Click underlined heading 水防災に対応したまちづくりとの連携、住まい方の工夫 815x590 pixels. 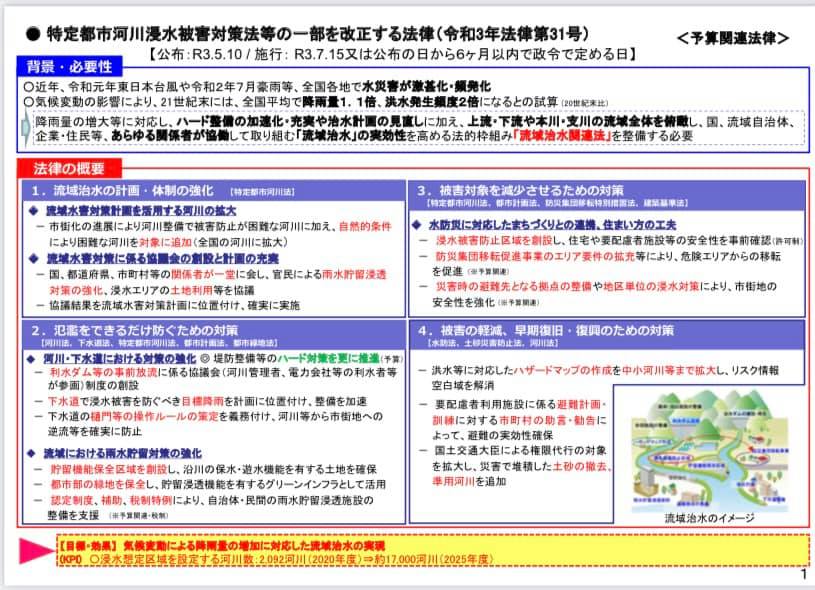click(x=552, y=225)
